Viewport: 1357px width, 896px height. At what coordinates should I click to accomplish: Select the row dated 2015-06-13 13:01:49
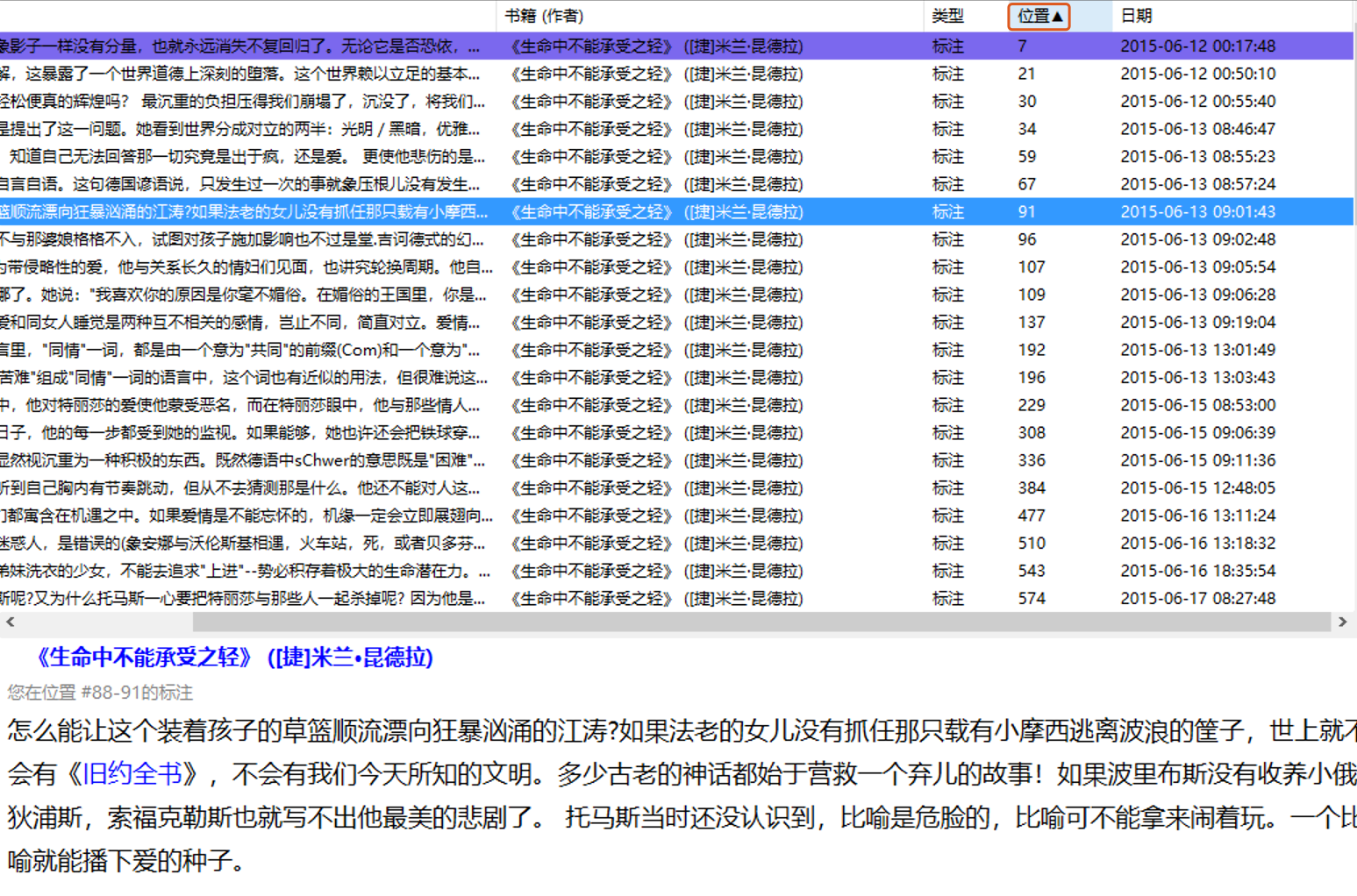(1197, 350)
